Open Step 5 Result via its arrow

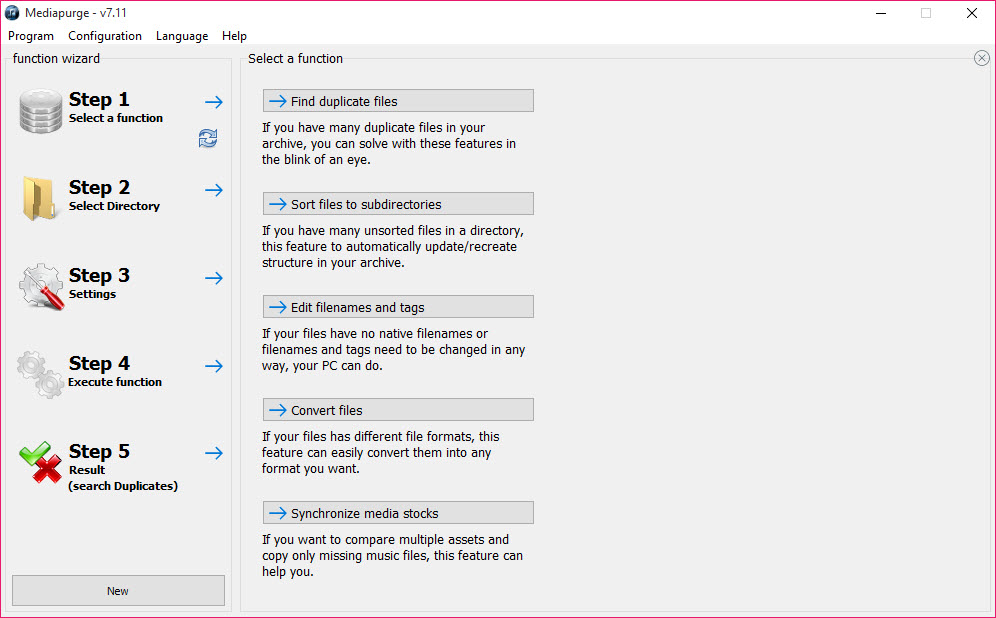214,453
